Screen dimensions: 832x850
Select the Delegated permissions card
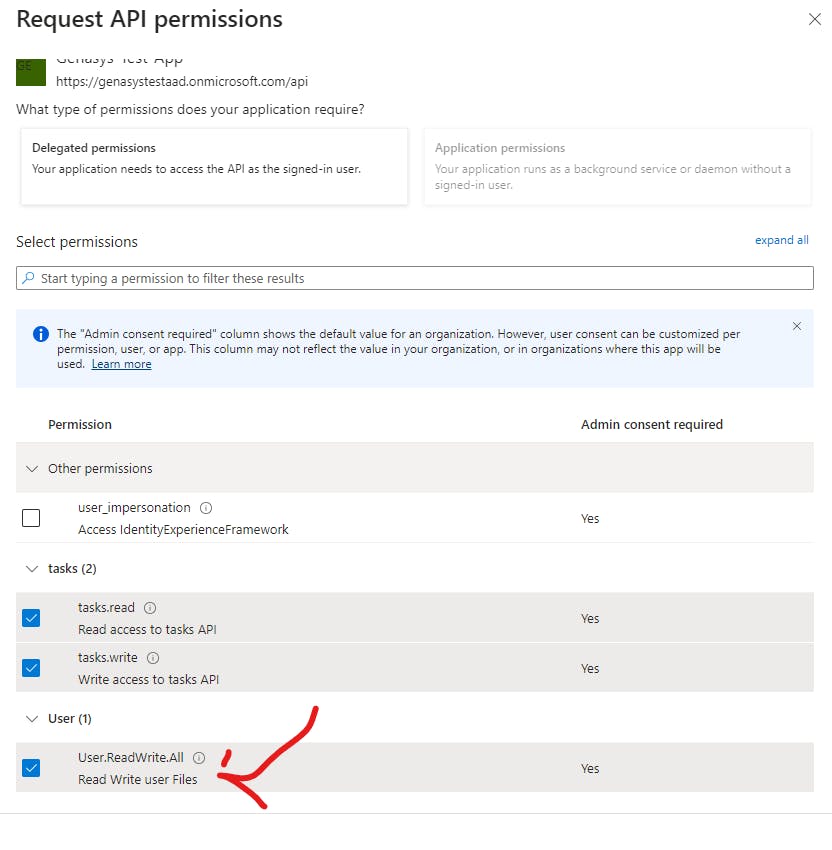tap(214, 166)
